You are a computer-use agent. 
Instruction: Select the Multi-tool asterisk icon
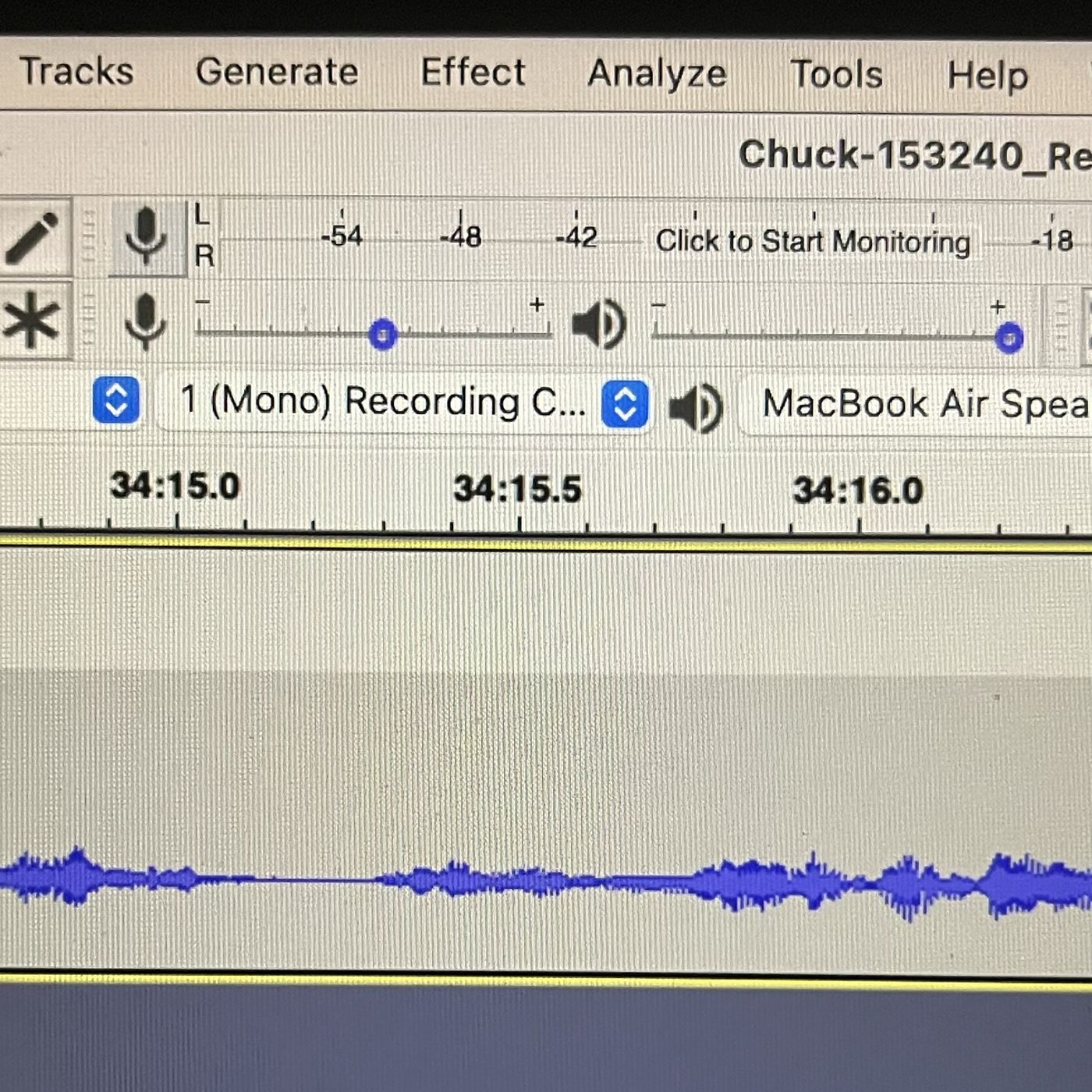pos(31,321)
